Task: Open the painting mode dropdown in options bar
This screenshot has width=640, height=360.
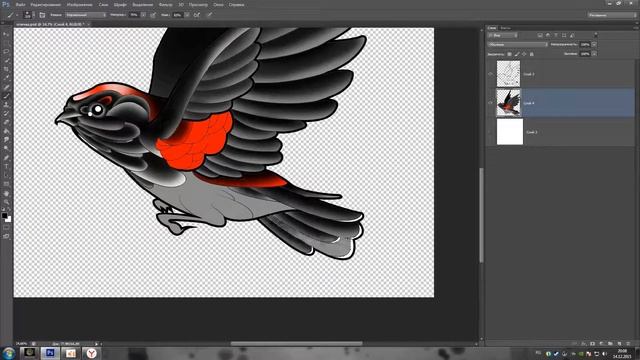Action: [x=86, y=15]
